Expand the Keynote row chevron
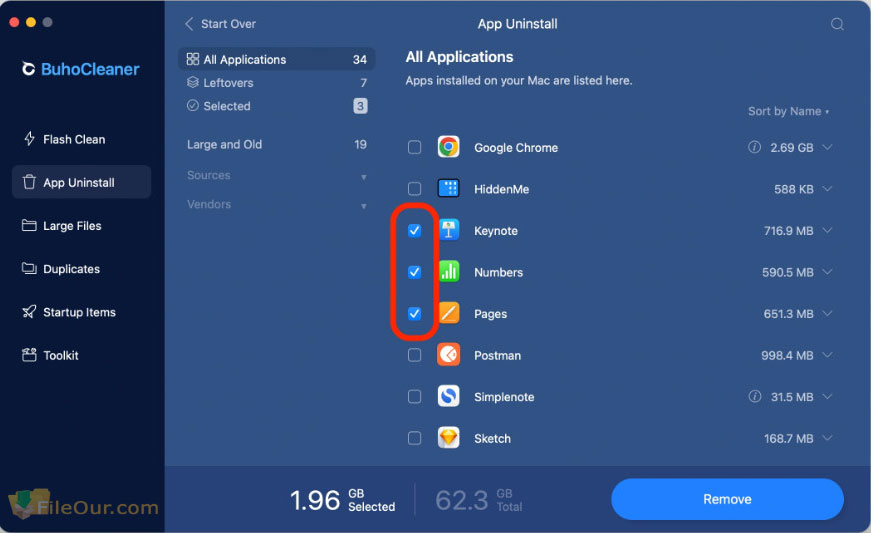 [827, 230]
